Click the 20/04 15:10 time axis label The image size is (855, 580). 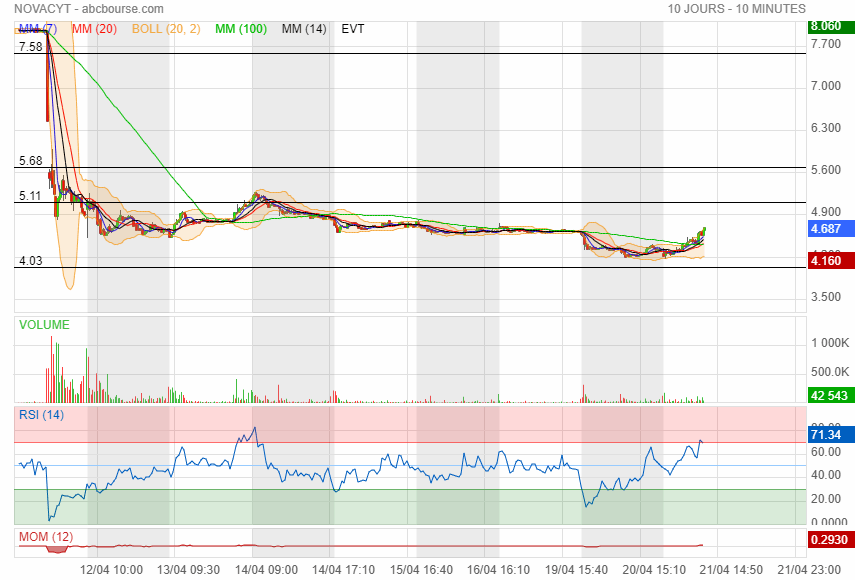tap(654, 570)
